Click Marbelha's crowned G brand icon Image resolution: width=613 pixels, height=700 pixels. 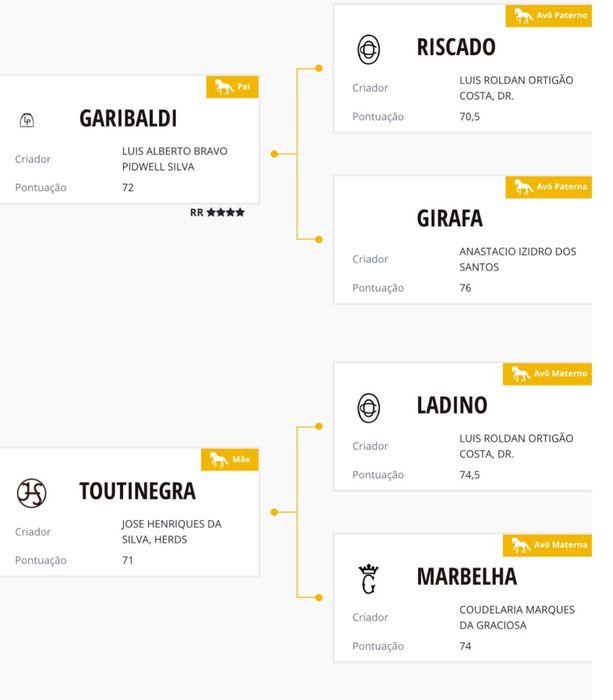[368, 578]
